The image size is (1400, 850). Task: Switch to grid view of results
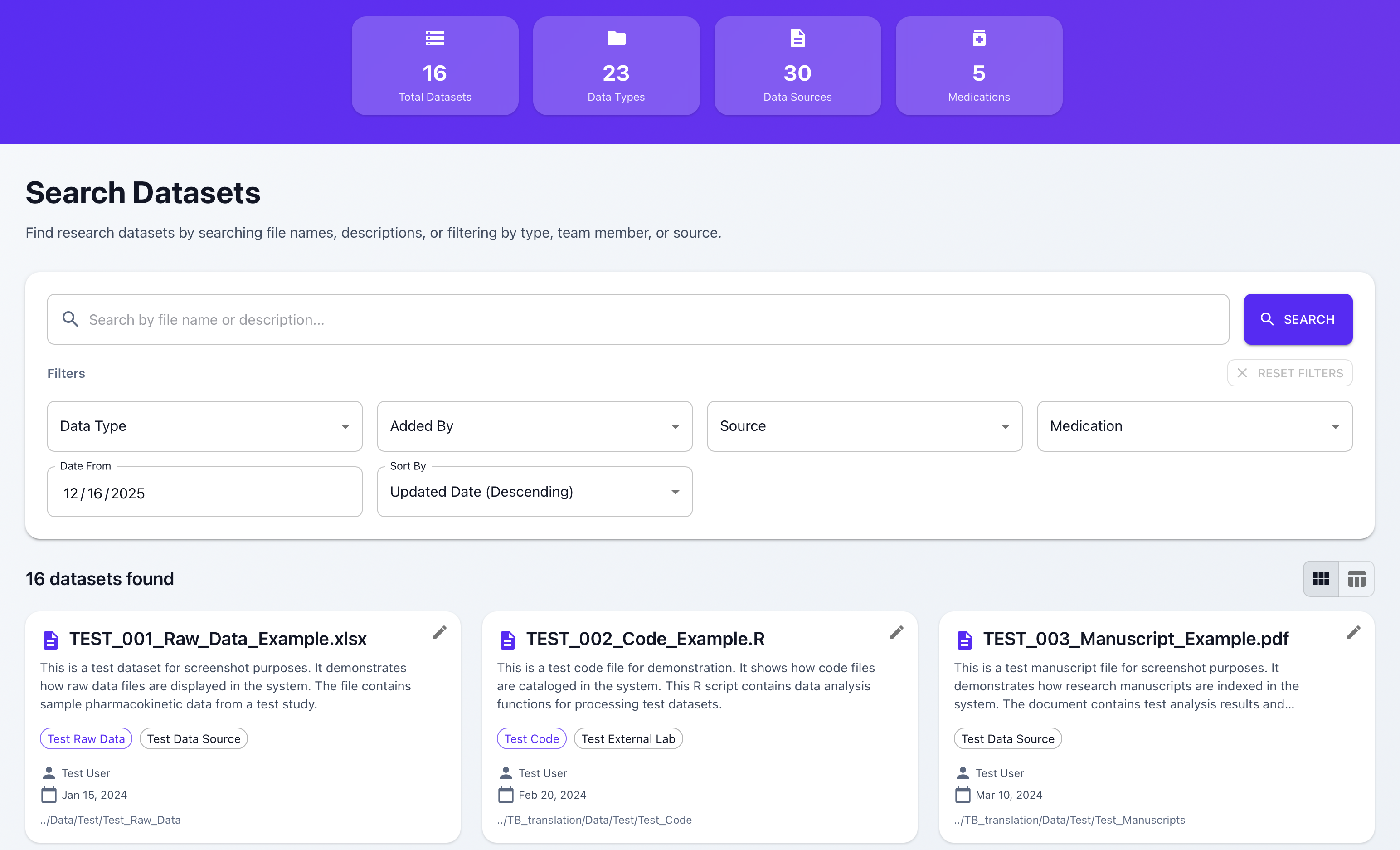pos(1321,578)
